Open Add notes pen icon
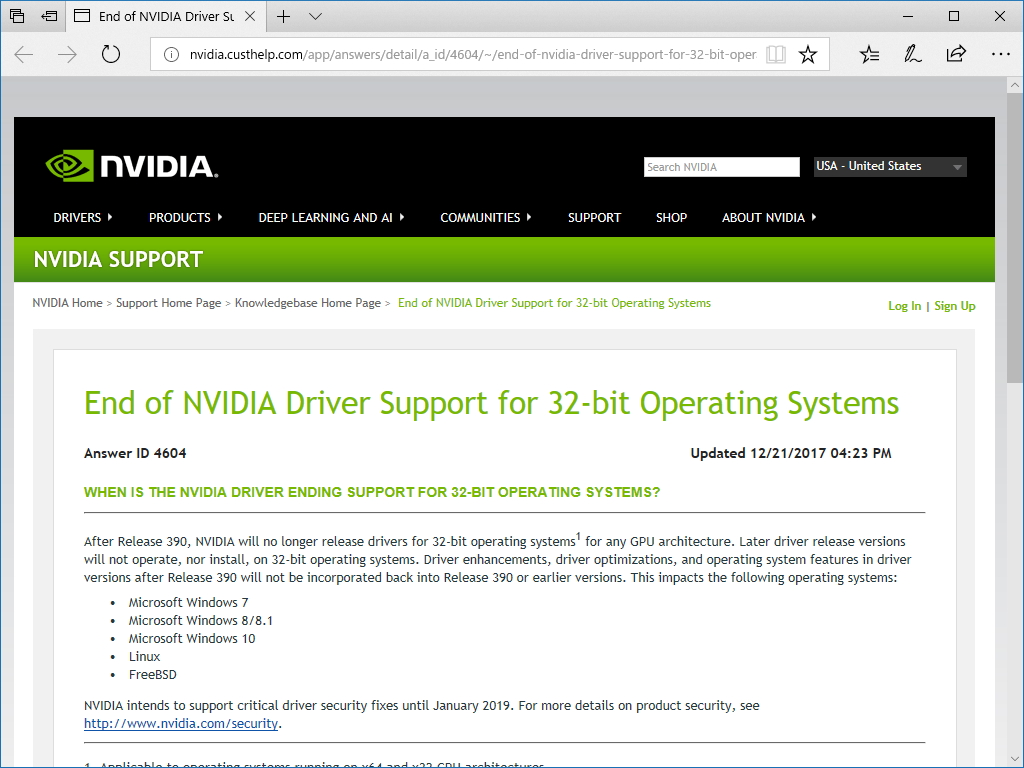This screenshot has width=1024, height=768. point(912,54)
